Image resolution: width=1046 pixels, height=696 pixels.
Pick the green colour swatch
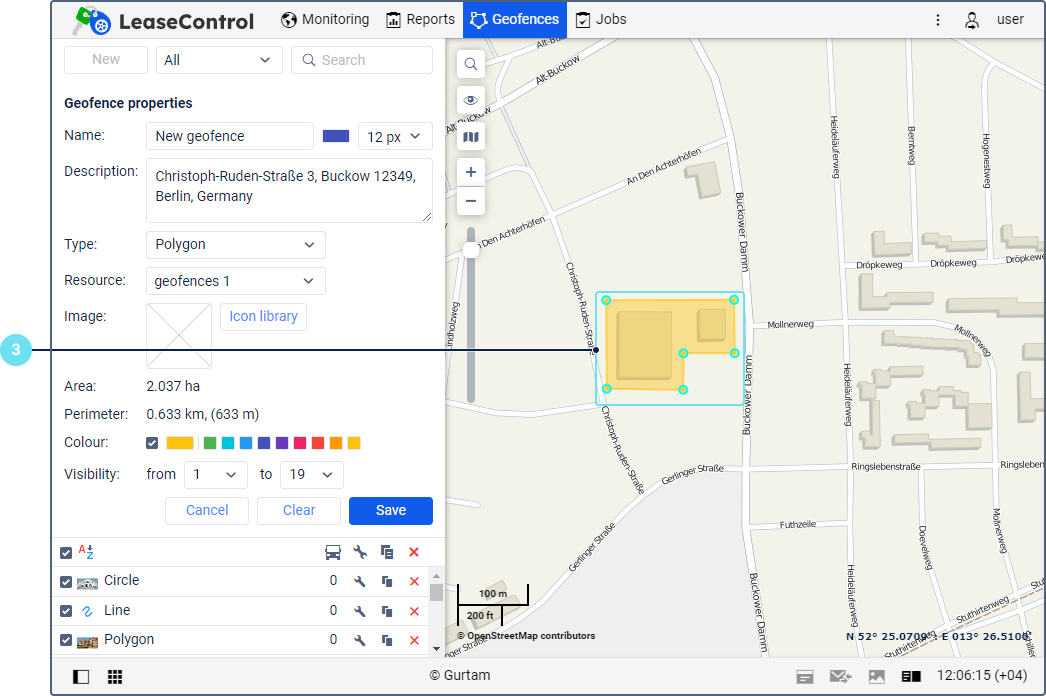[x=210, y=443]
